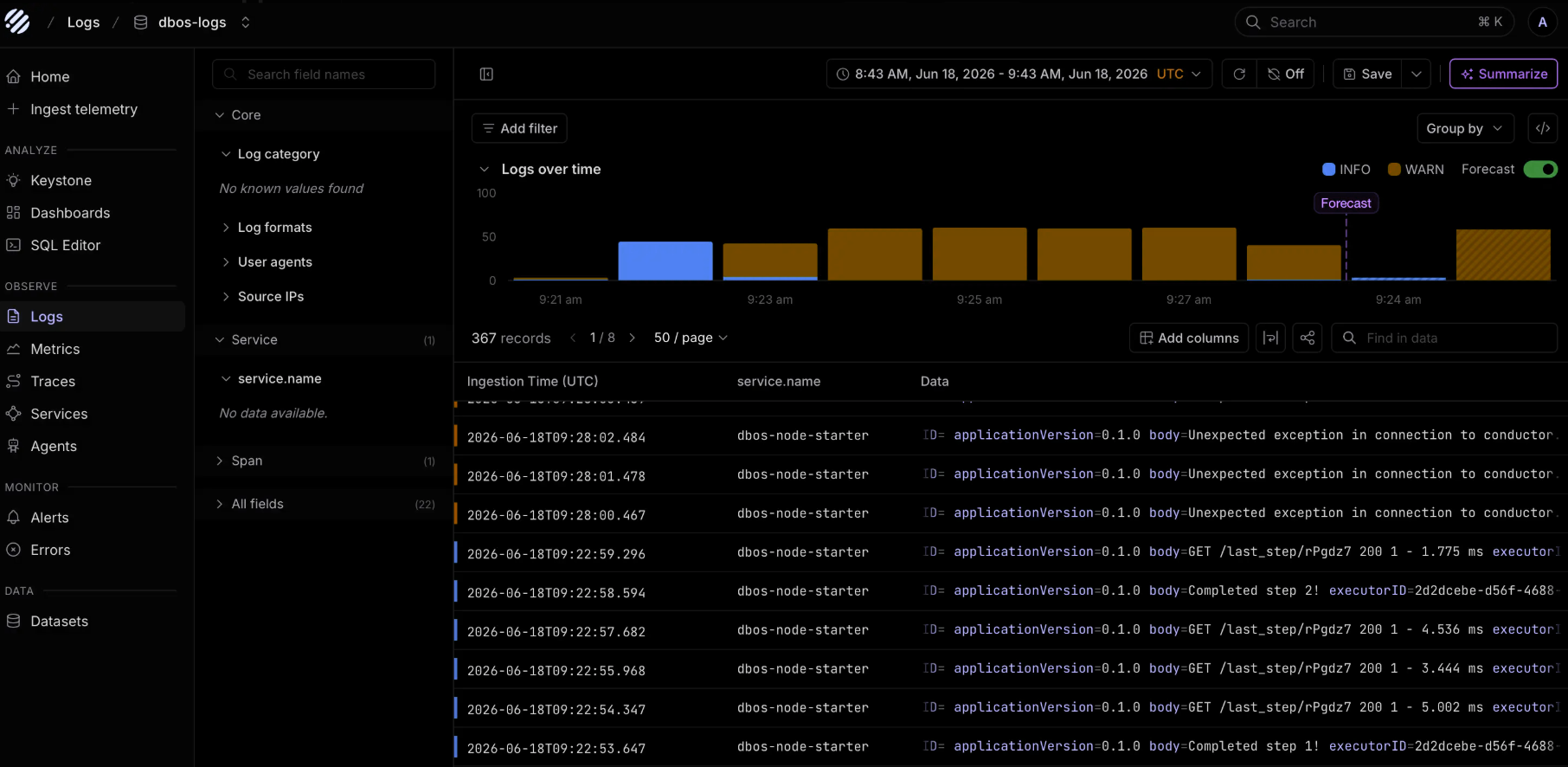Open Dashboards page
The image size is (1568, 767).
pos(70,213)
